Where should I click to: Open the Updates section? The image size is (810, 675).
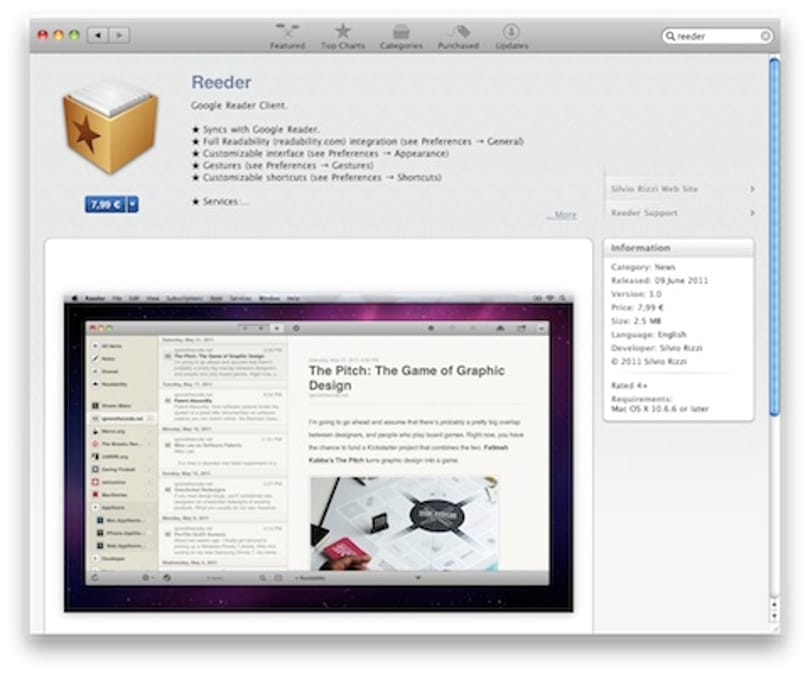point(511,36)
